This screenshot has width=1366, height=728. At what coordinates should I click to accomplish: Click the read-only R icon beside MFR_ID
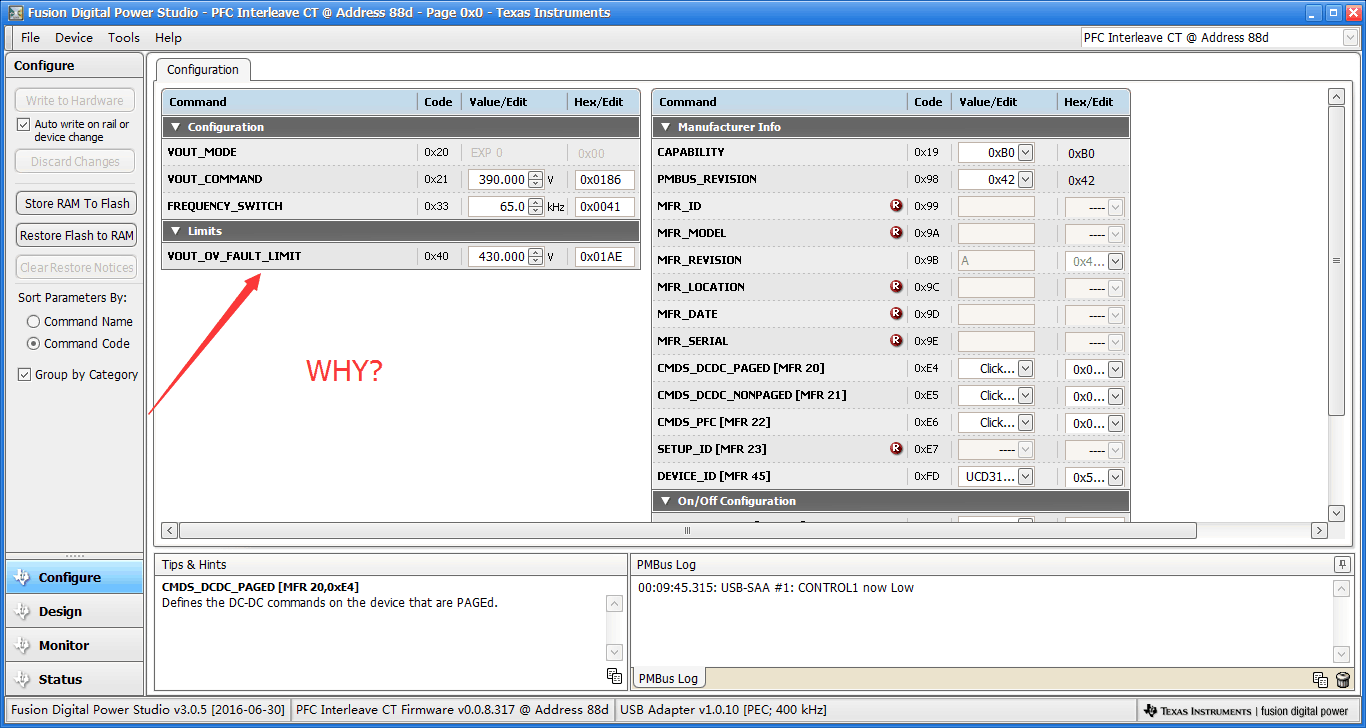[x=896, y=206]
